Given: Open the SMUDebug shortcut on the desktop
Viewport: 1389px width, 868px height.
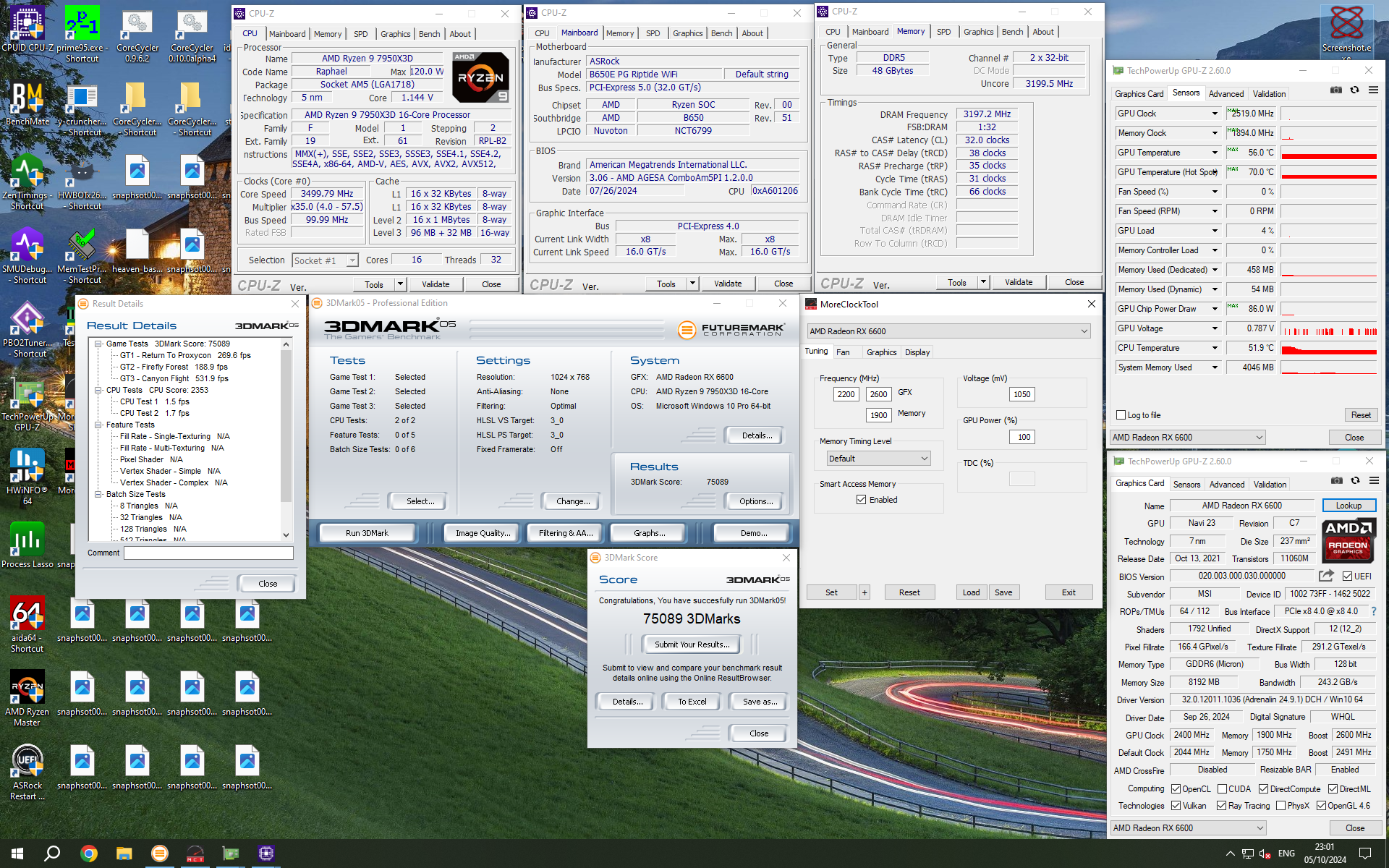Looking at the screenshot, I should click(x=27, y=255).
